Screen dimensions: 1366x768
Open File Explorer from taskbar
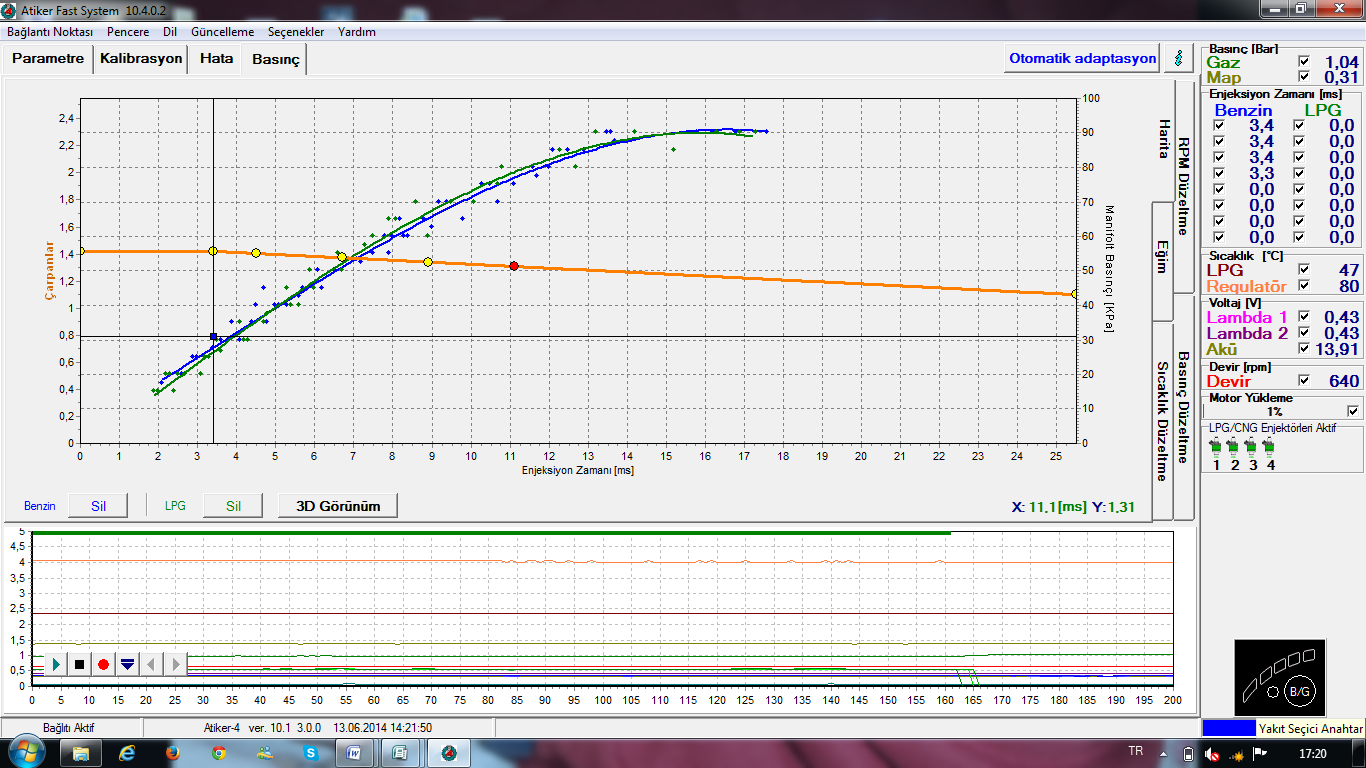point(80,752)
